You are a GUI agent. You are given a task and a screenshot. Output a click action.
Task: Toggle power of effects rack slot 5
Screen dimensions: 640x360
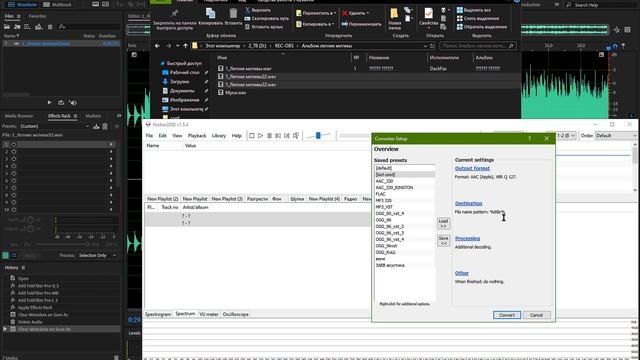[14, 173]
